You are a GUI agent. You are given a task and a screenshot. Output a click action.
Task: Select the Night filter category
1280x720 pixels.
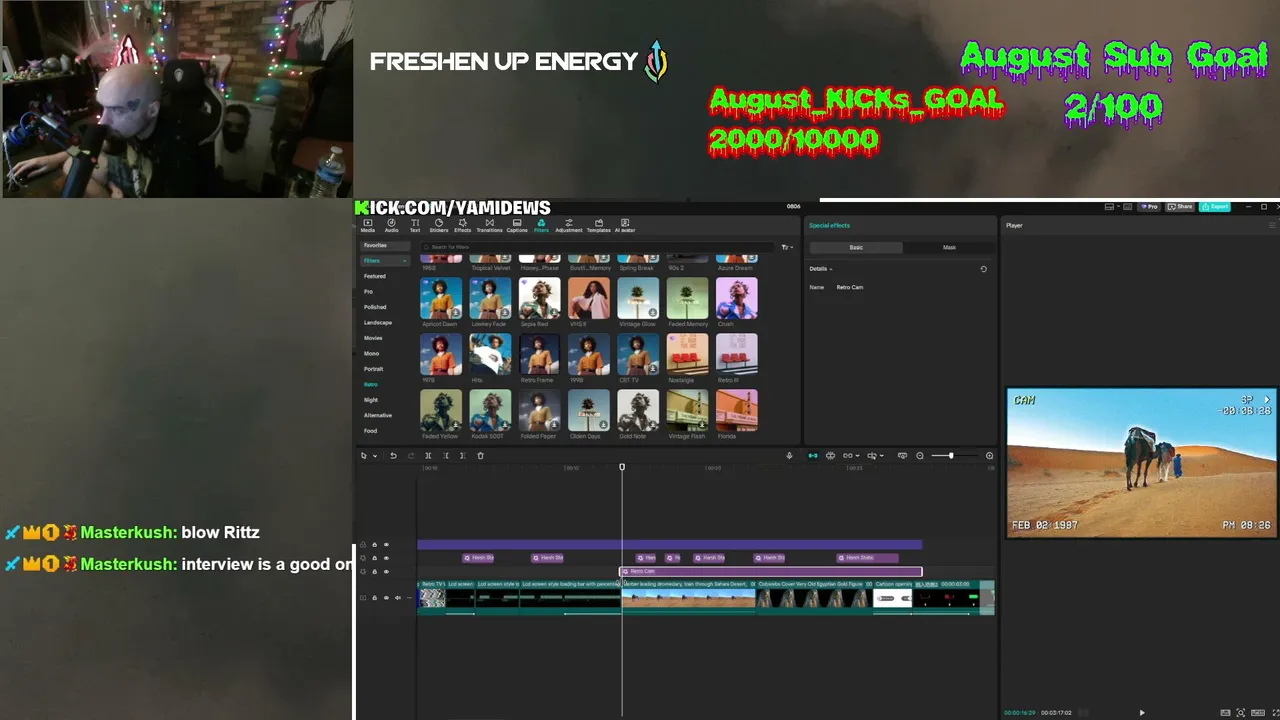coord(371,400)
